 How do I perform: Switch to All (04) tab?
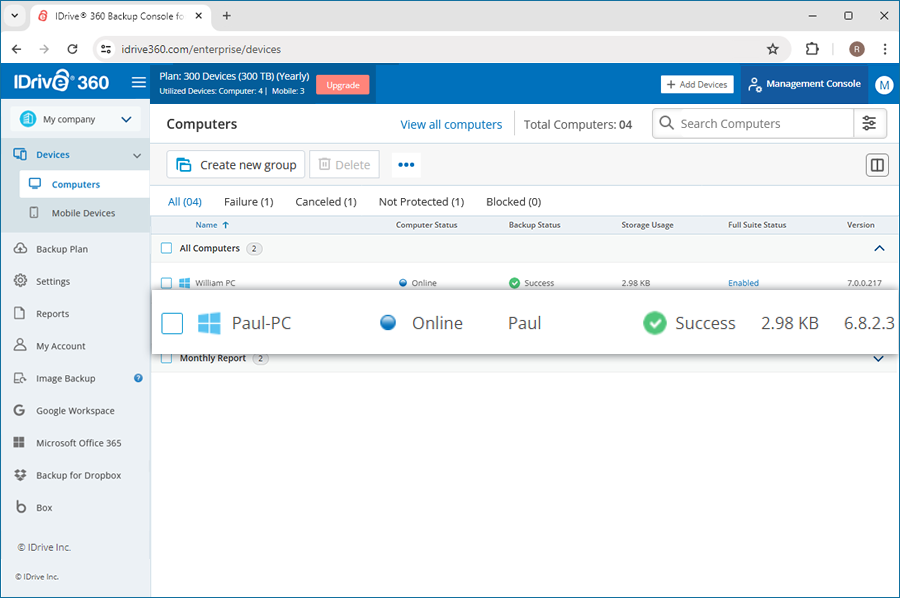pyautogui.click(x=185, y=201)
